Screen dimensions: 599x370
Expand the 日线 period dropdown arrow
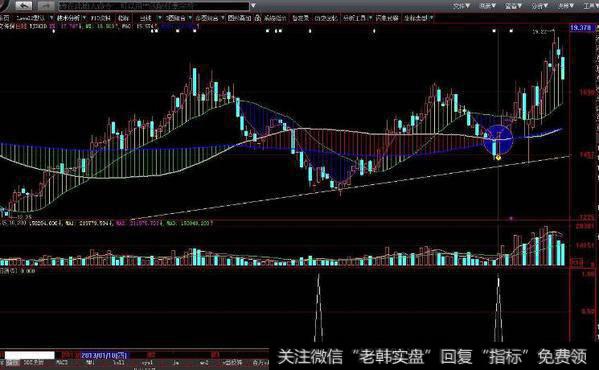point(160,18)
